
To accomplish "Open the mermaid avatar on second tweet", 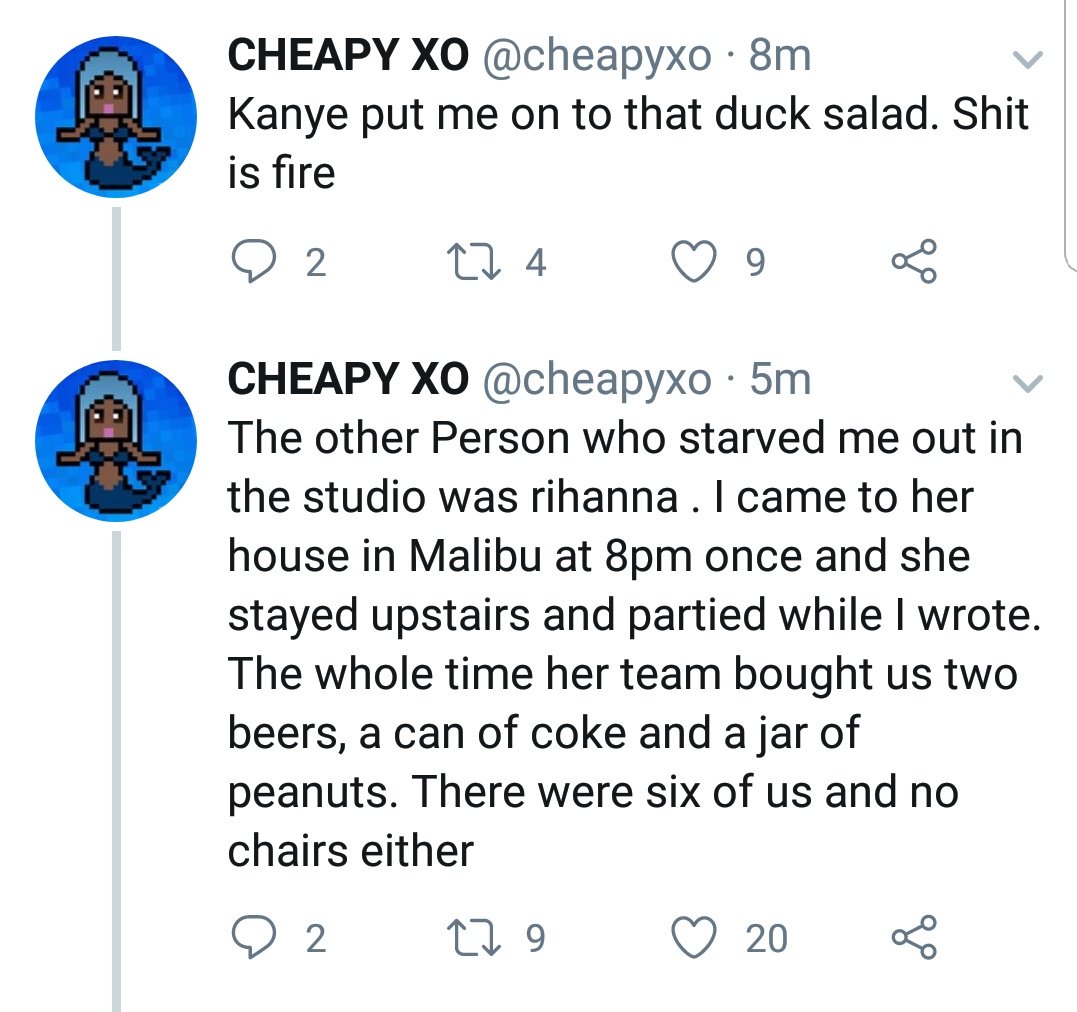I will [x=115, y=440].
